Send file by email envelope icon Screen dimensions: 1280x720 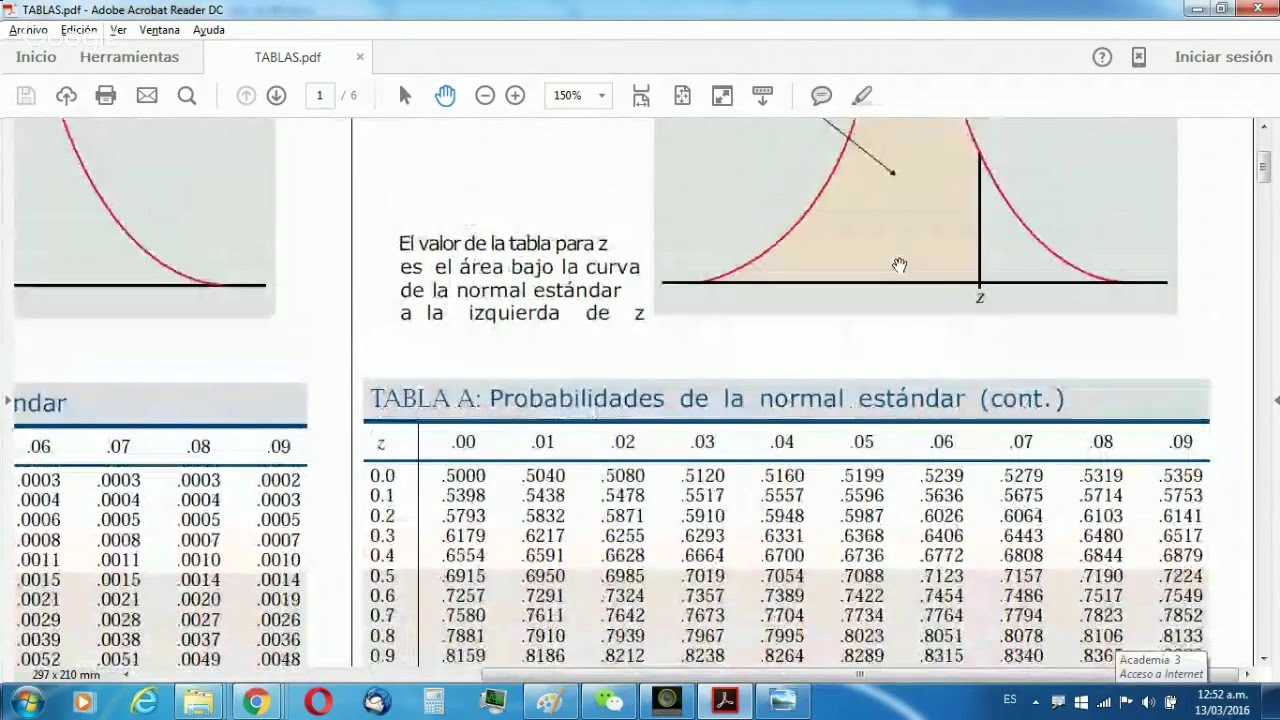147,96
